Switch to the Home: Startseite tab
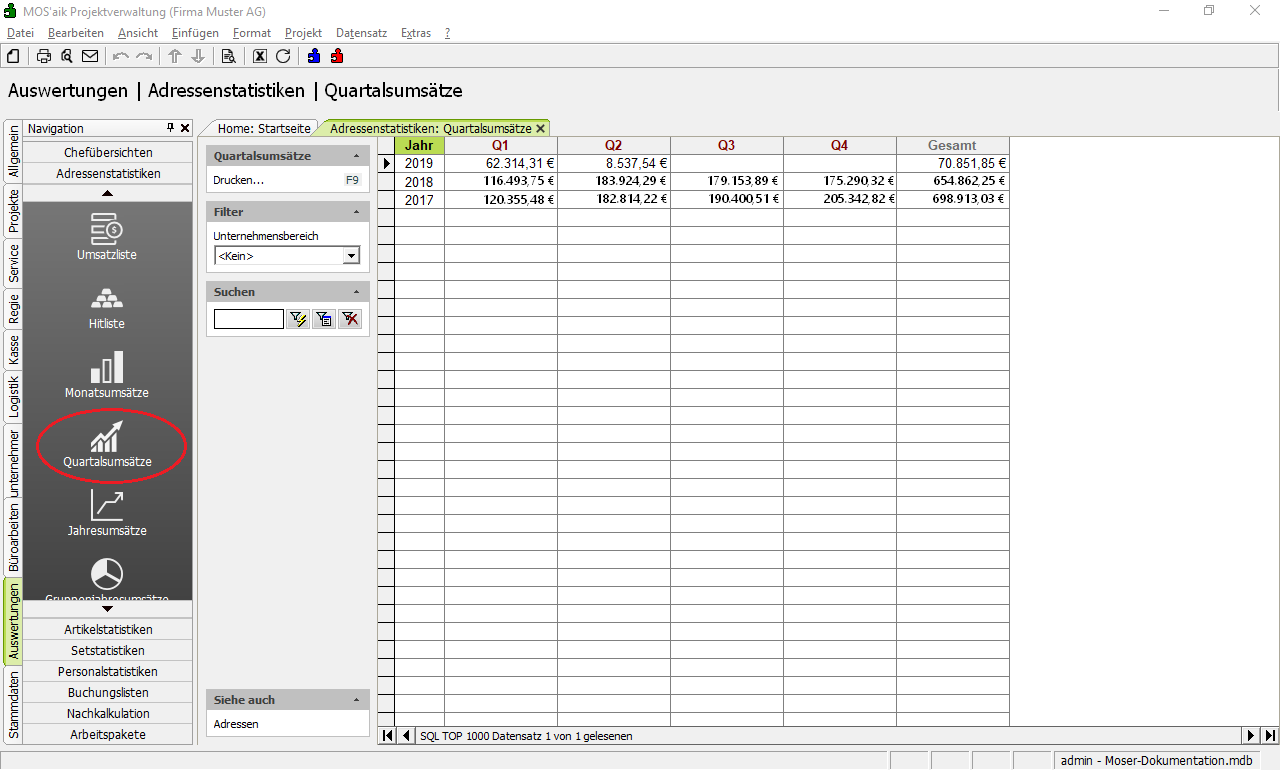 click(x=264, y=128)
